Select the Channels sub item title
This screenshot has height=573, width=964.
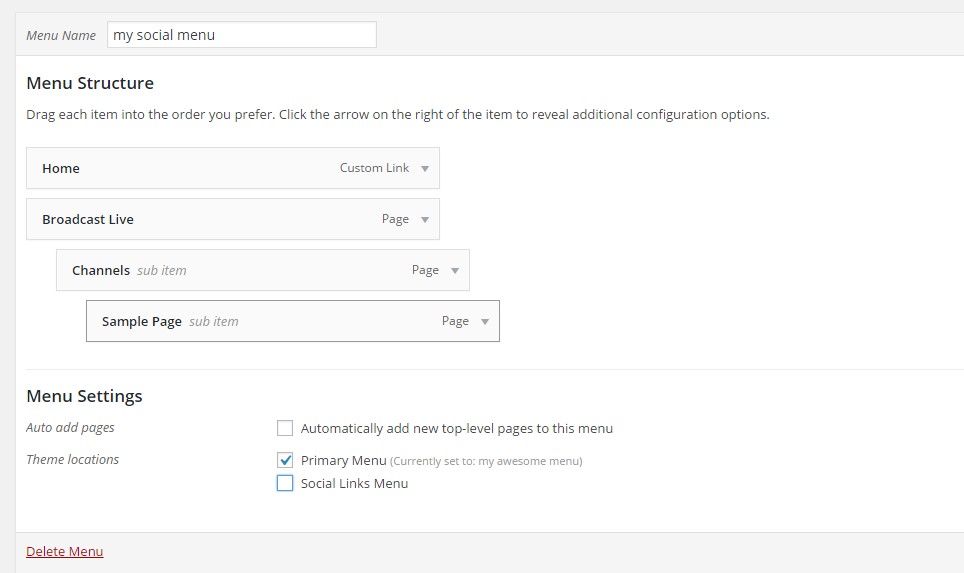point(101,271)
